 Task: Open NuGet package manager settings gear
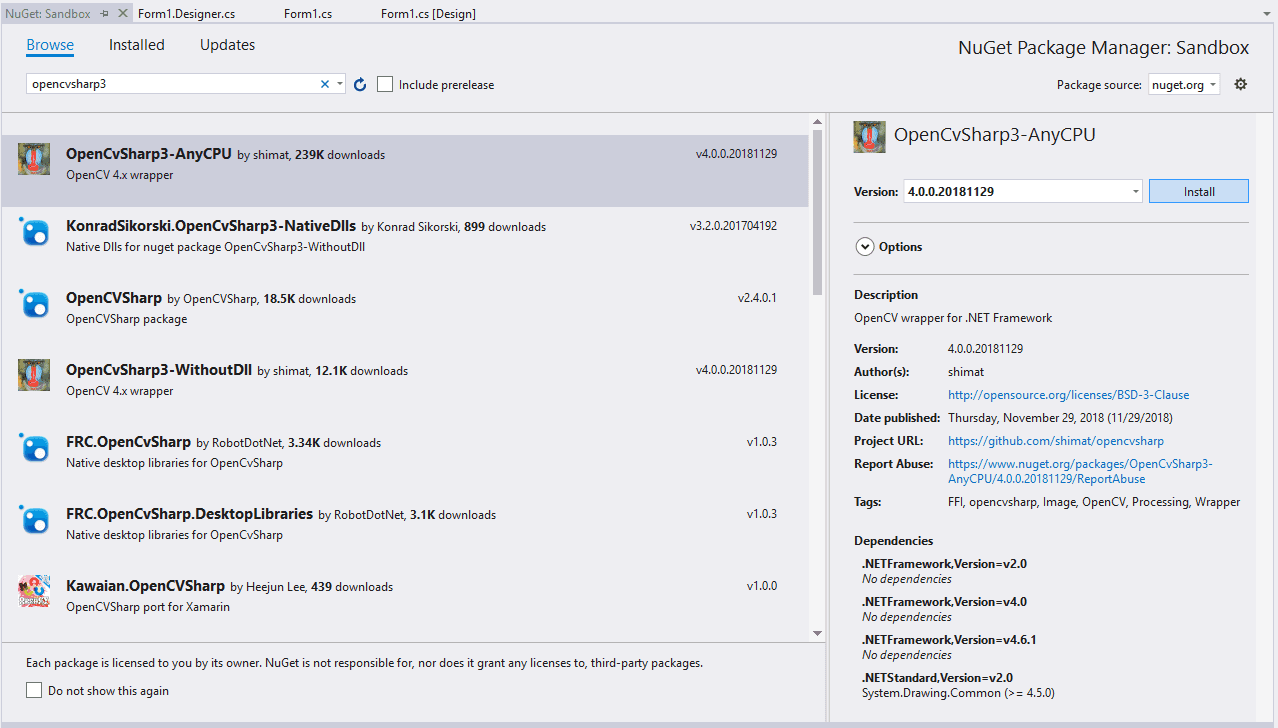click(1240, 84)
